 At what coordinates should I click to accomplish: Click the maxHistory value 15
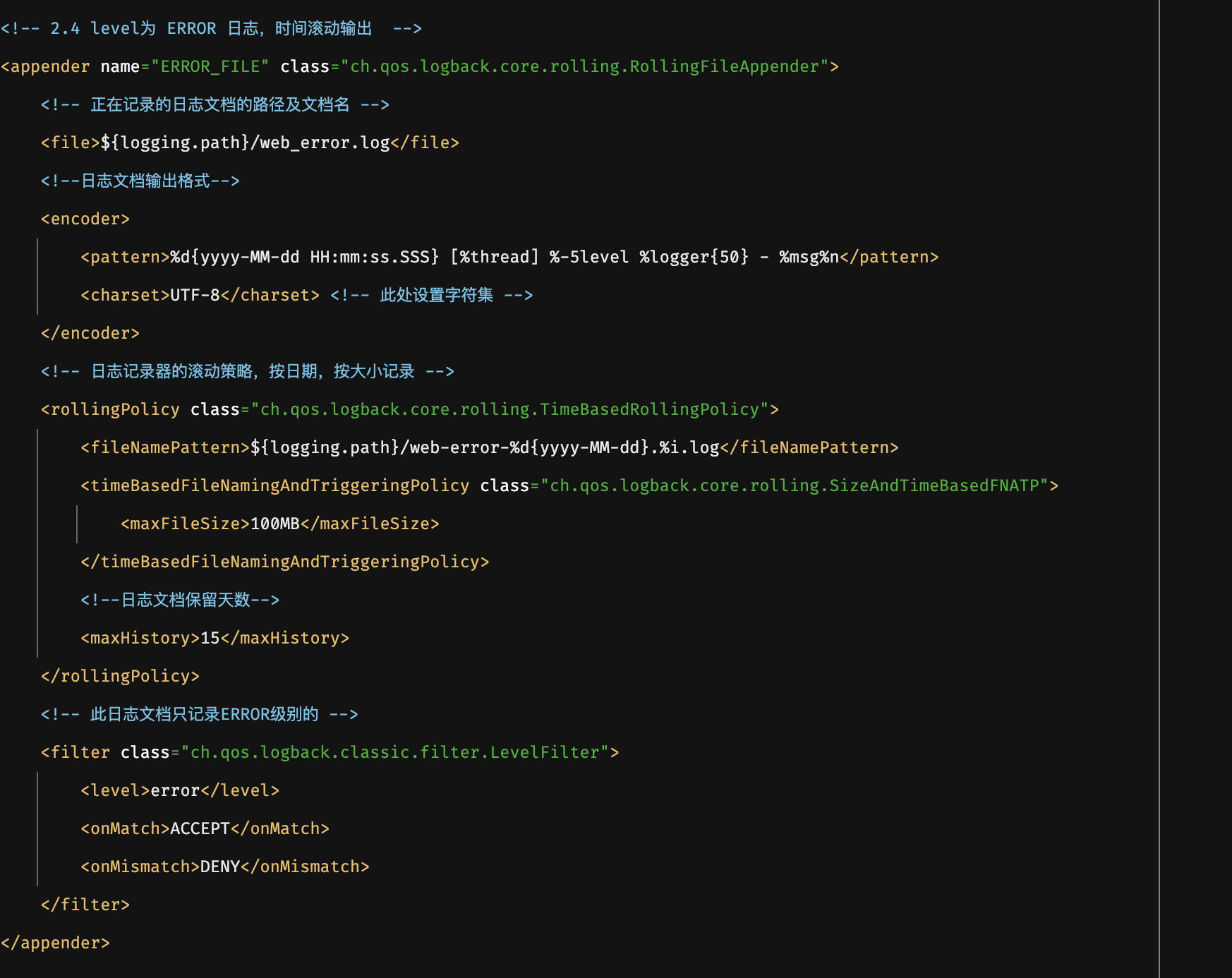pyautogui.click(x=210, y=638)
